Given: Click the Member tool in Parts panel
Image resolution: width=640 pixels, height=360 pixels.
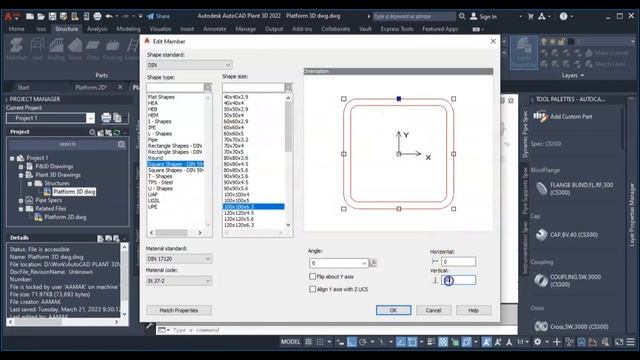Looking at the screenshot, I should coord(16,48).
